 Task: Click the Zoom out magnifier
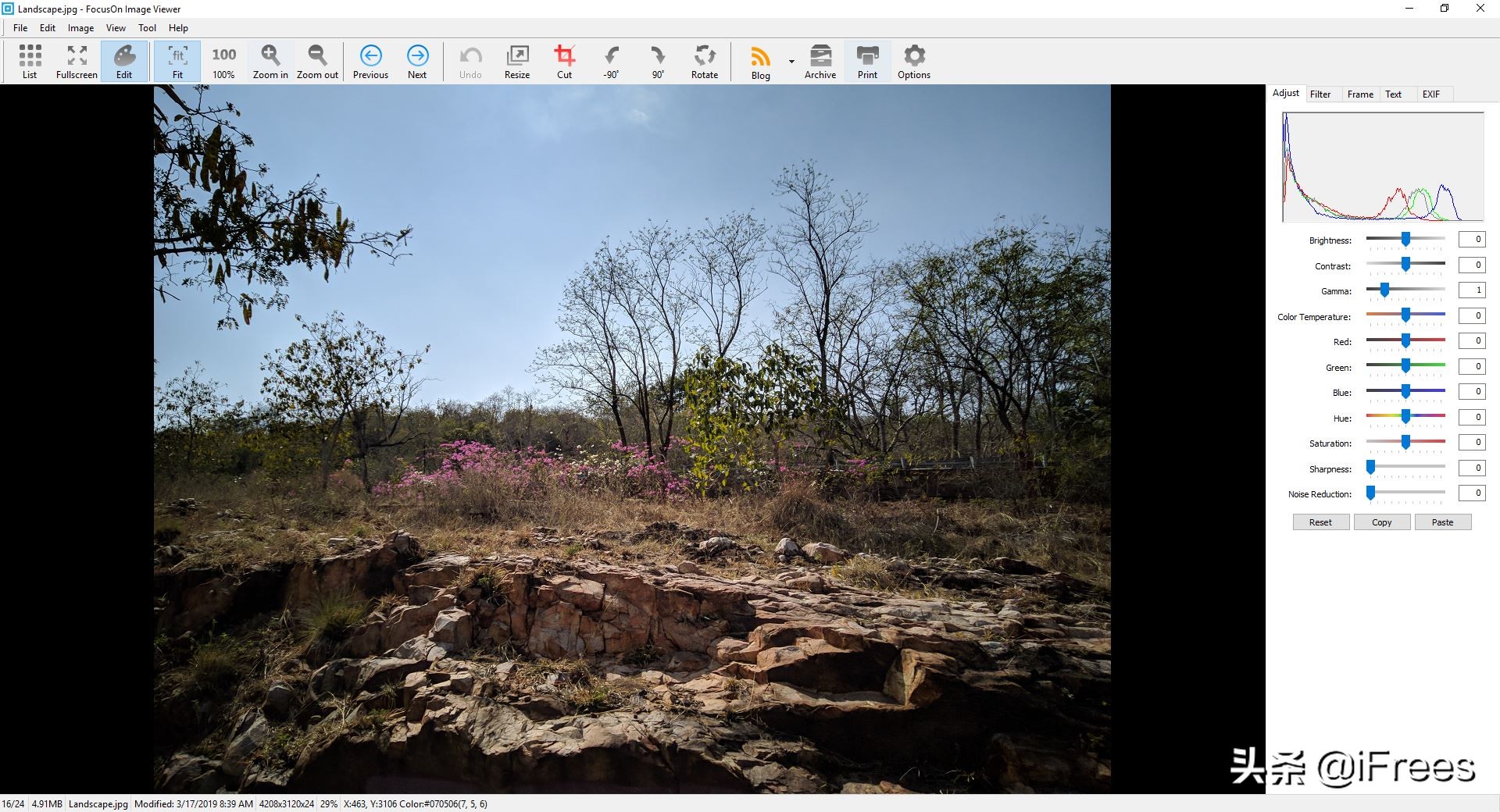[317, 61]
